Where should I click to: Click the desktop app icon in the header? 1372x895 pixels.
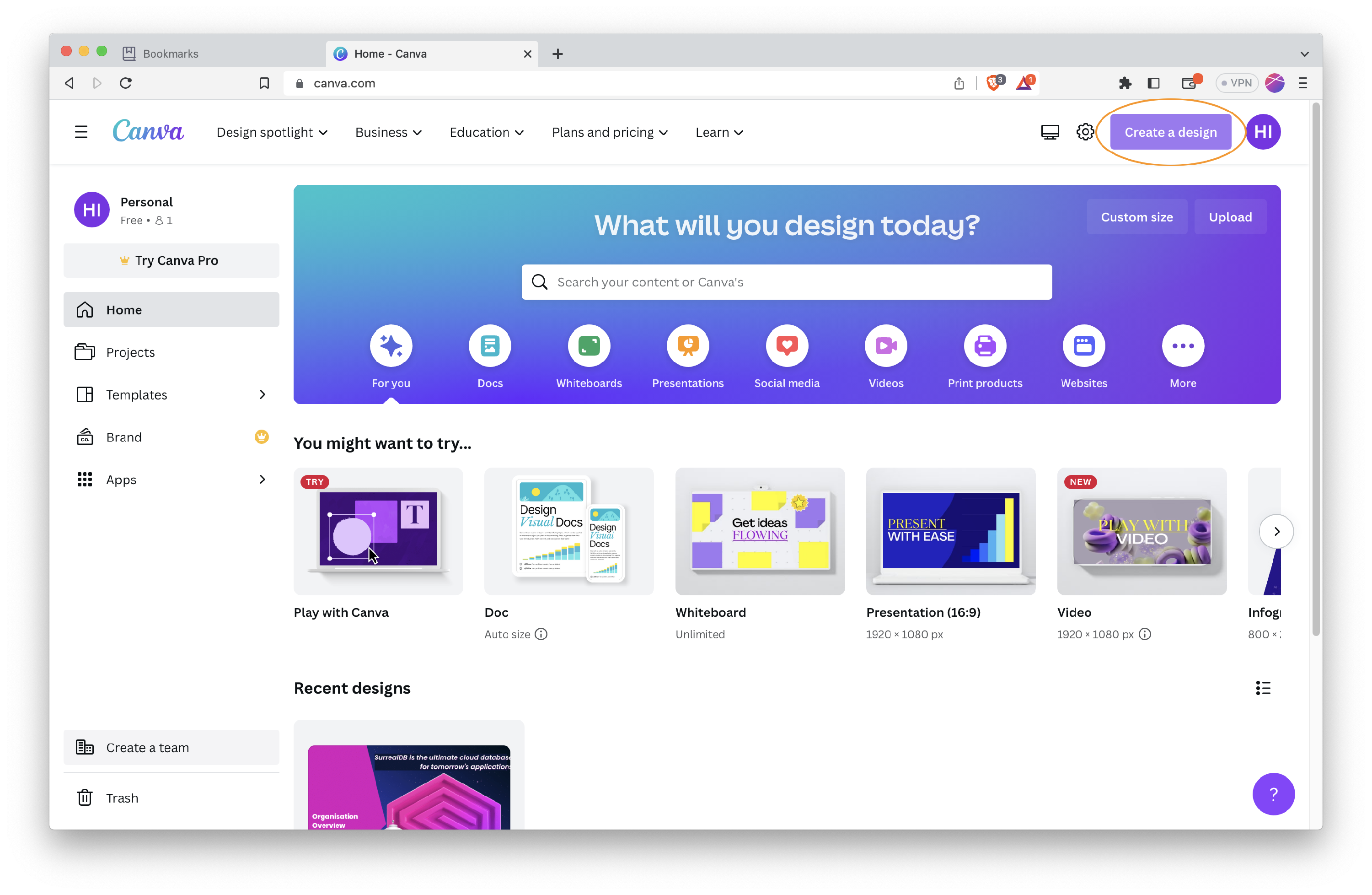(x=1050, y=131)
